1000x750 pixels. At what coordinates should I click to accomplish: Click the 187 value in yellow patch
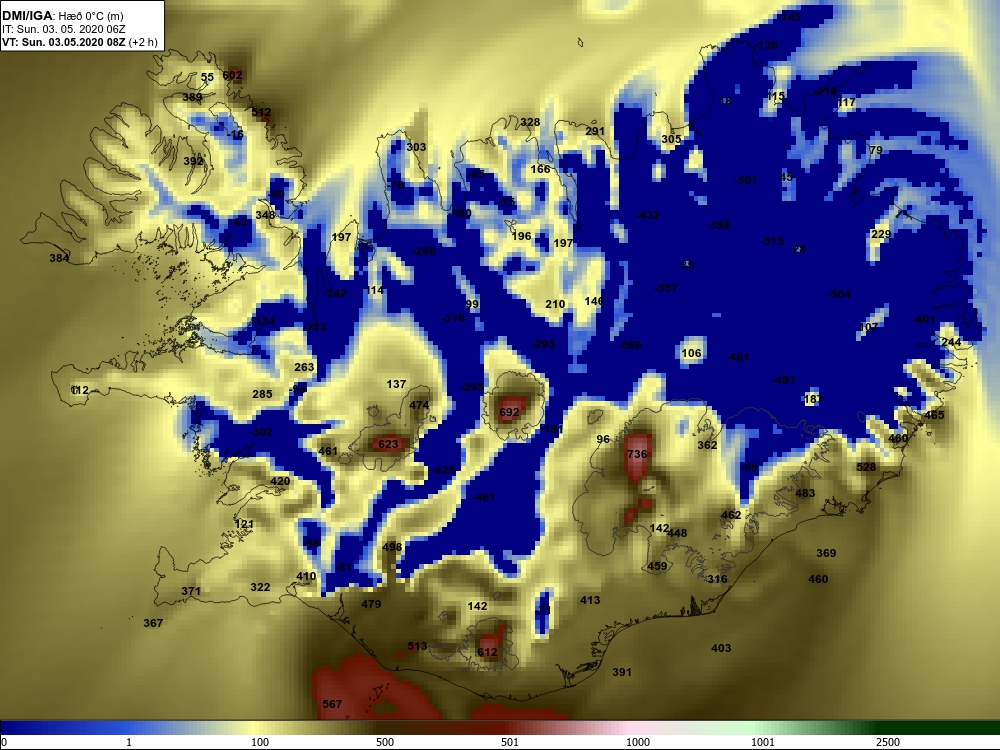coord(813,399)
